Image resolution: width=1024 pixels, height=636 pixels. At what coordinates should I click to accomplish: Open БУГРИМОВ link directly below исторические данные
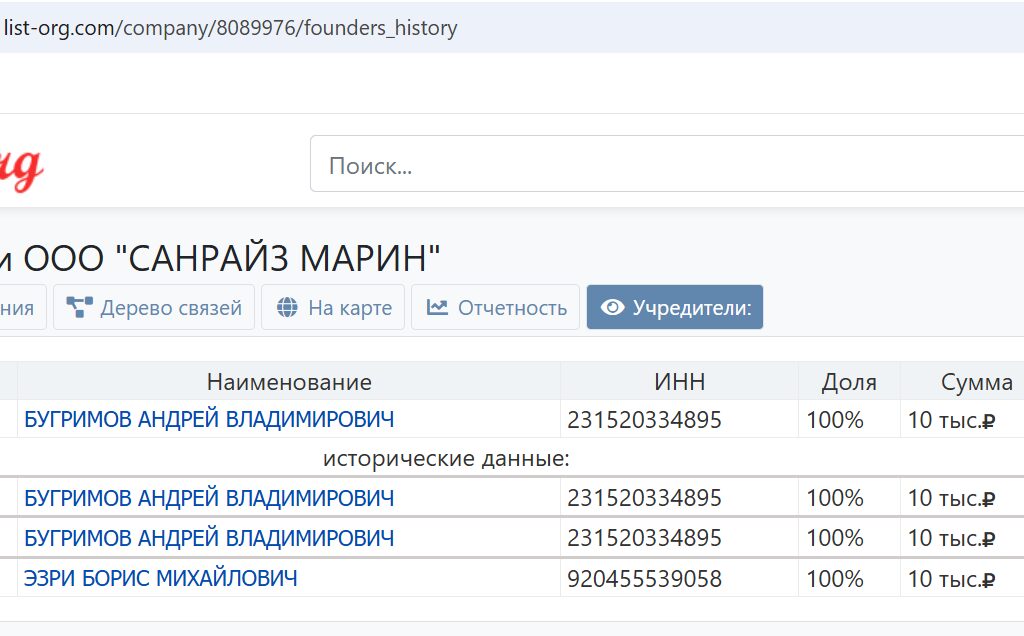click(209, 498)
